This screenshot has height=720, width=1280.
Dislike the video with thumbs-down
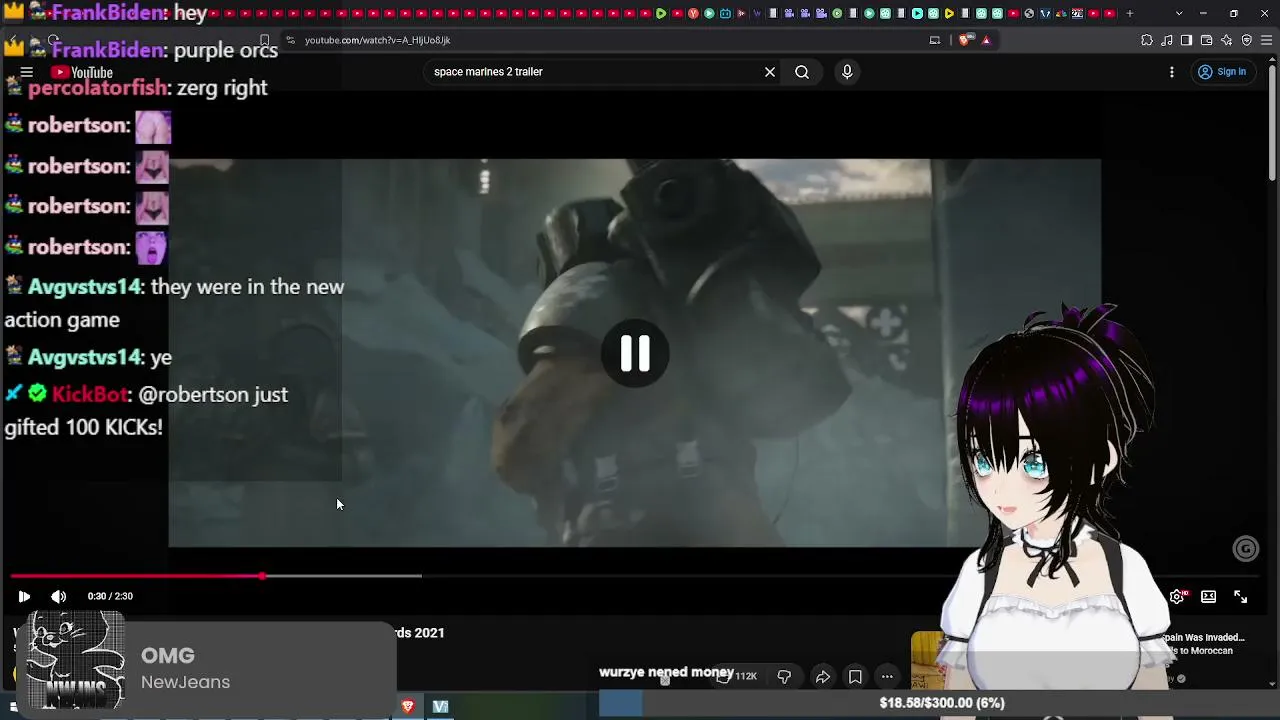point(784,677)
